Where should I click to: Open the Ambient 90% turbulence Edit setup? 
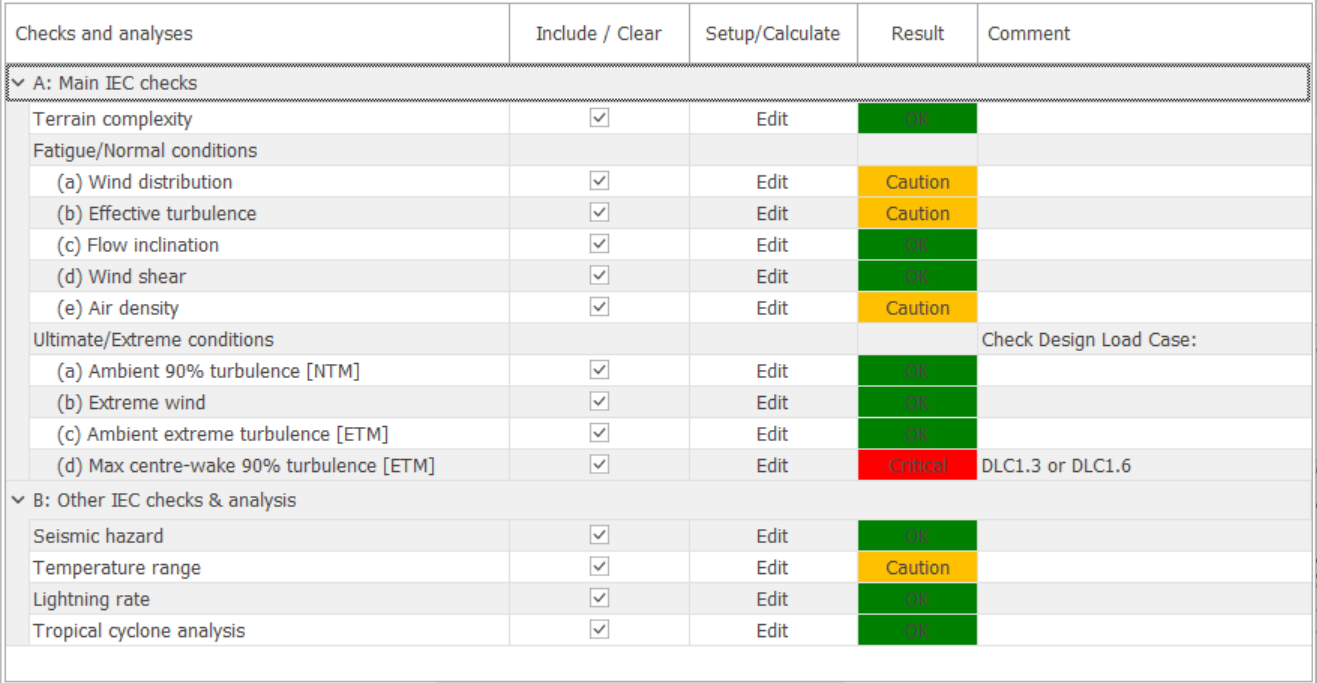click(771, 371)
